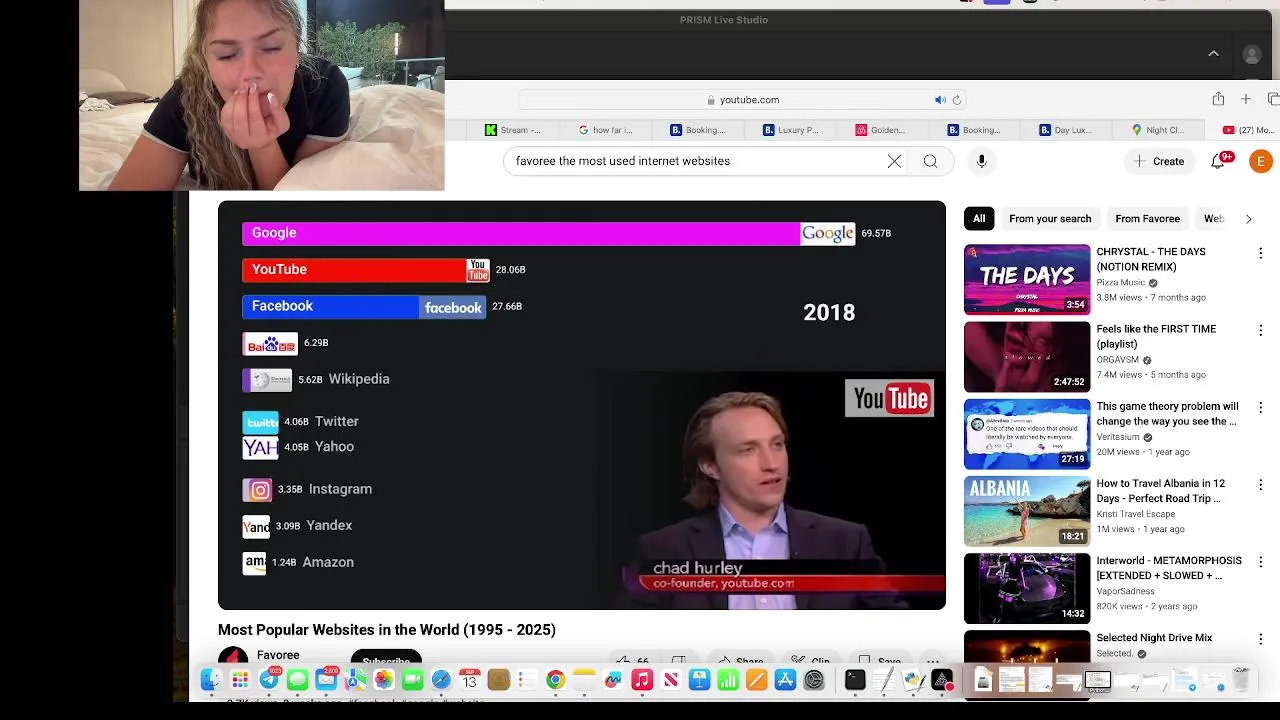
Task: Switch to the Golden... tab
Action: (881, 130)
